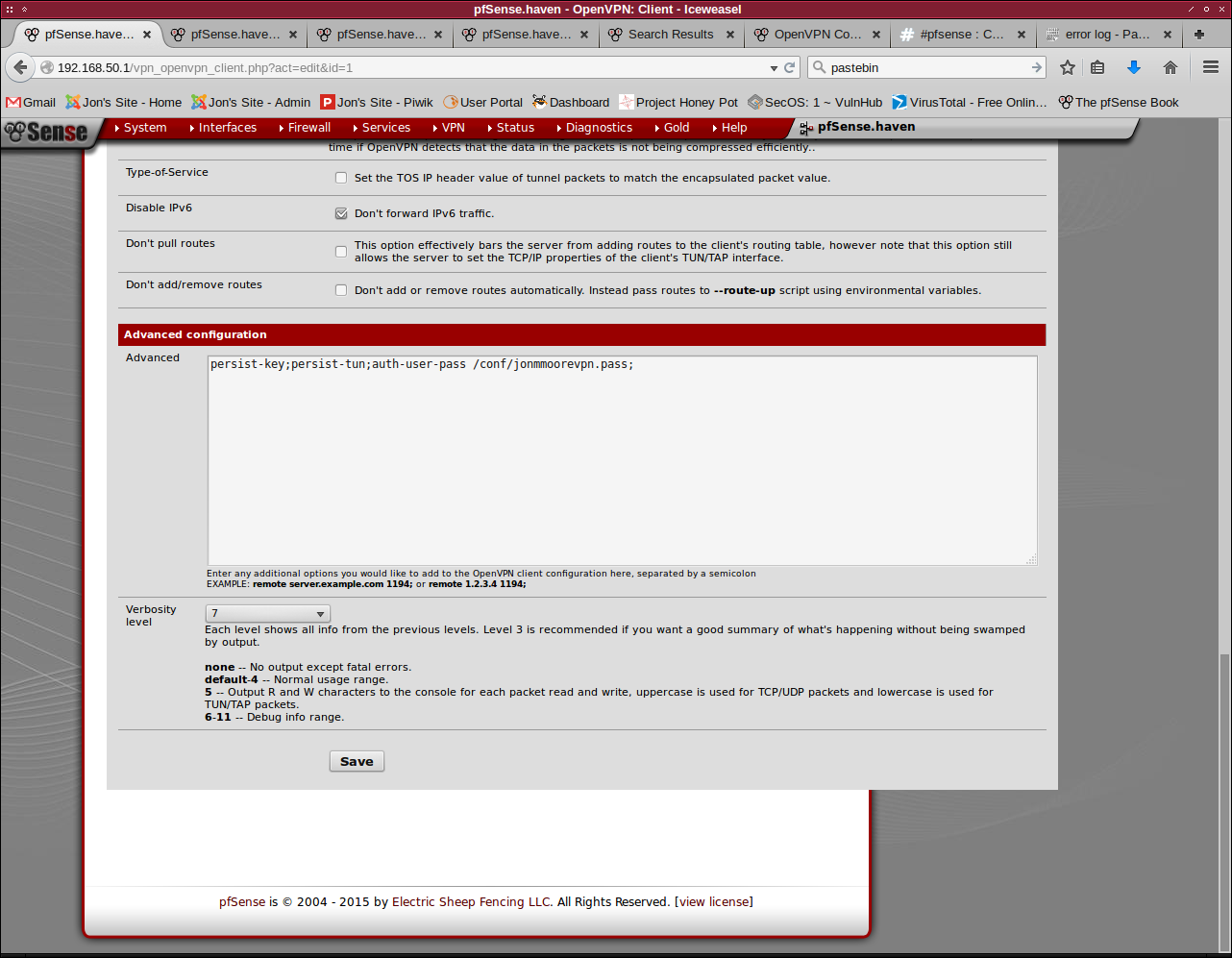Switch to the OpenVPN Co... tab

coord(817,35)
